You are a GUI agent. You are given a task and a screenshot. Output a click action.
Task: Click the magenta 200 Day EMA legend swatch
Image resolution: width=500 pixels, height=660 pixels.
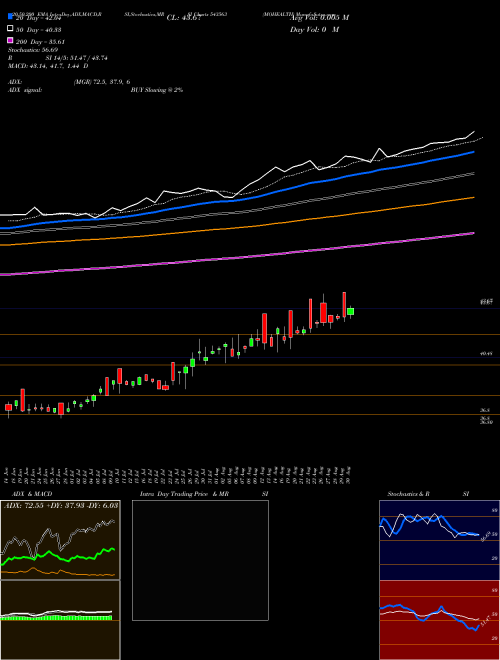[x=11, y=40]
